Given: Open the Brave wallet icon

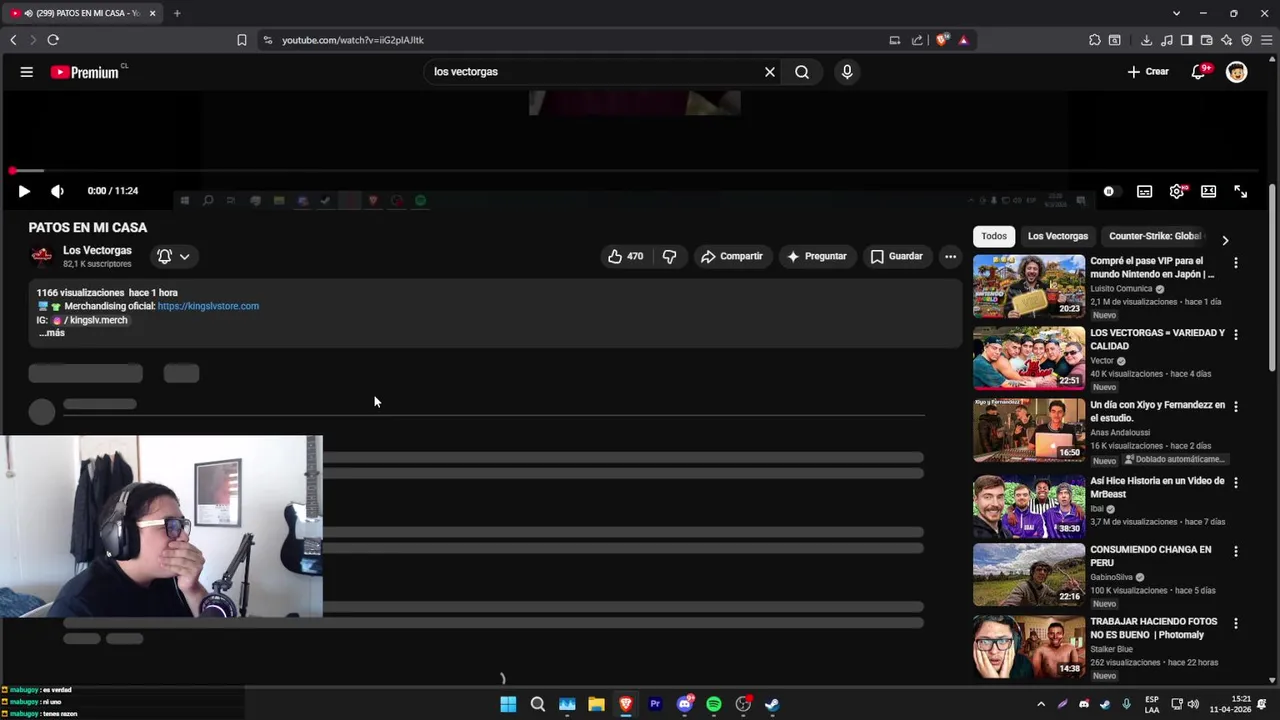Looking at the screenshot, I should 1206,40.
